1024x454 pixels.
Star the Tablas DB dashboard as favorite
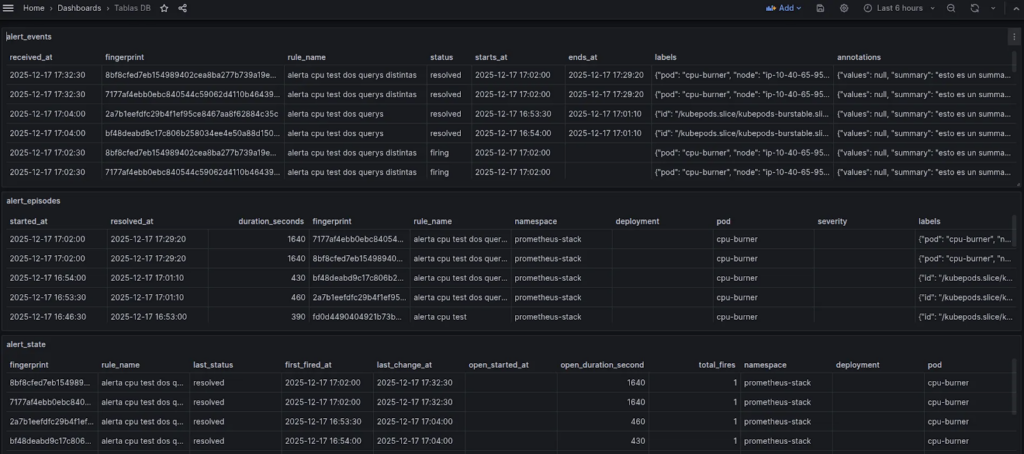tap(164, 8)
